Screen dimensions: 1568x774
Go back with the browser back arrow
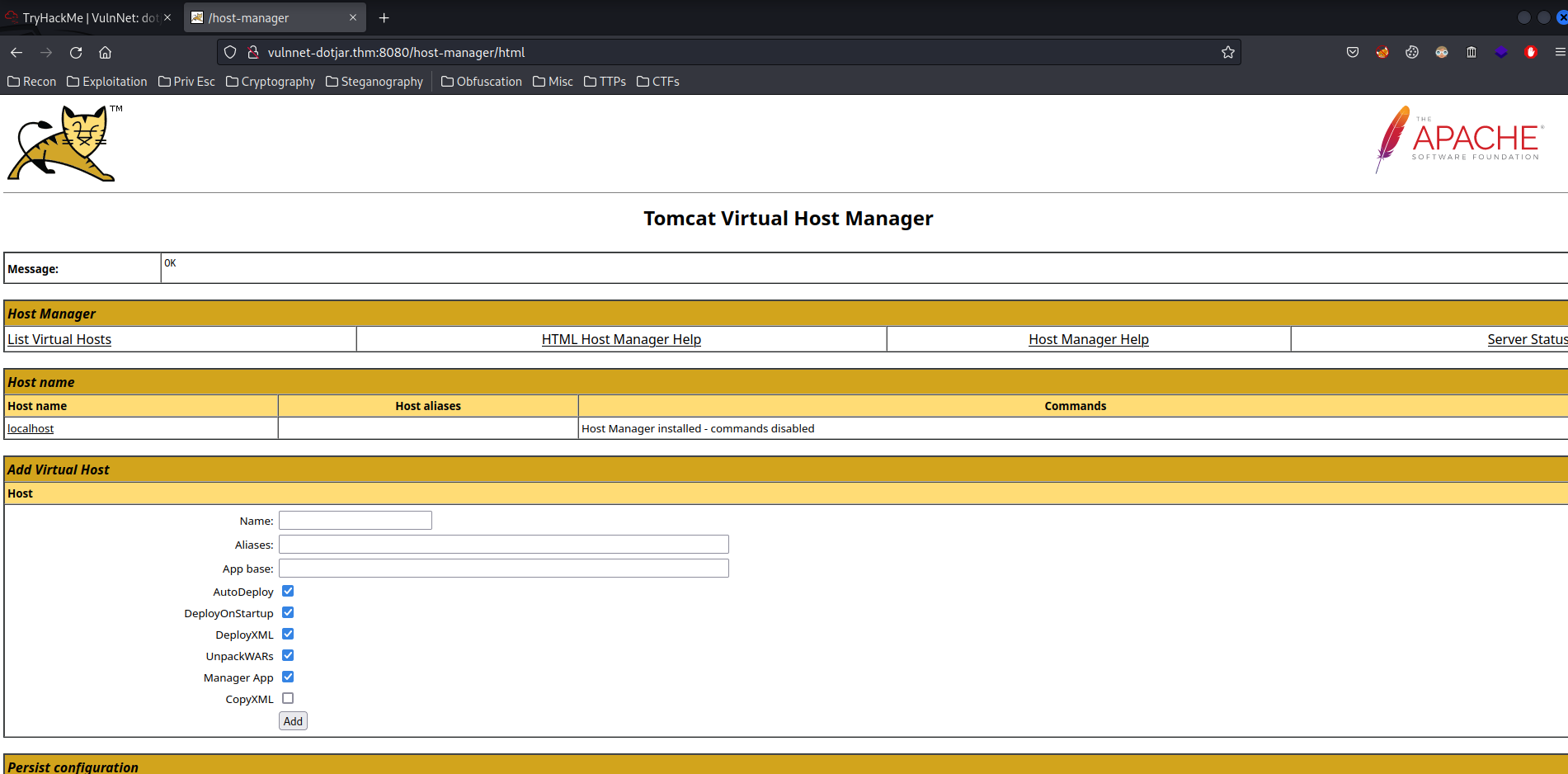[16, 53]
